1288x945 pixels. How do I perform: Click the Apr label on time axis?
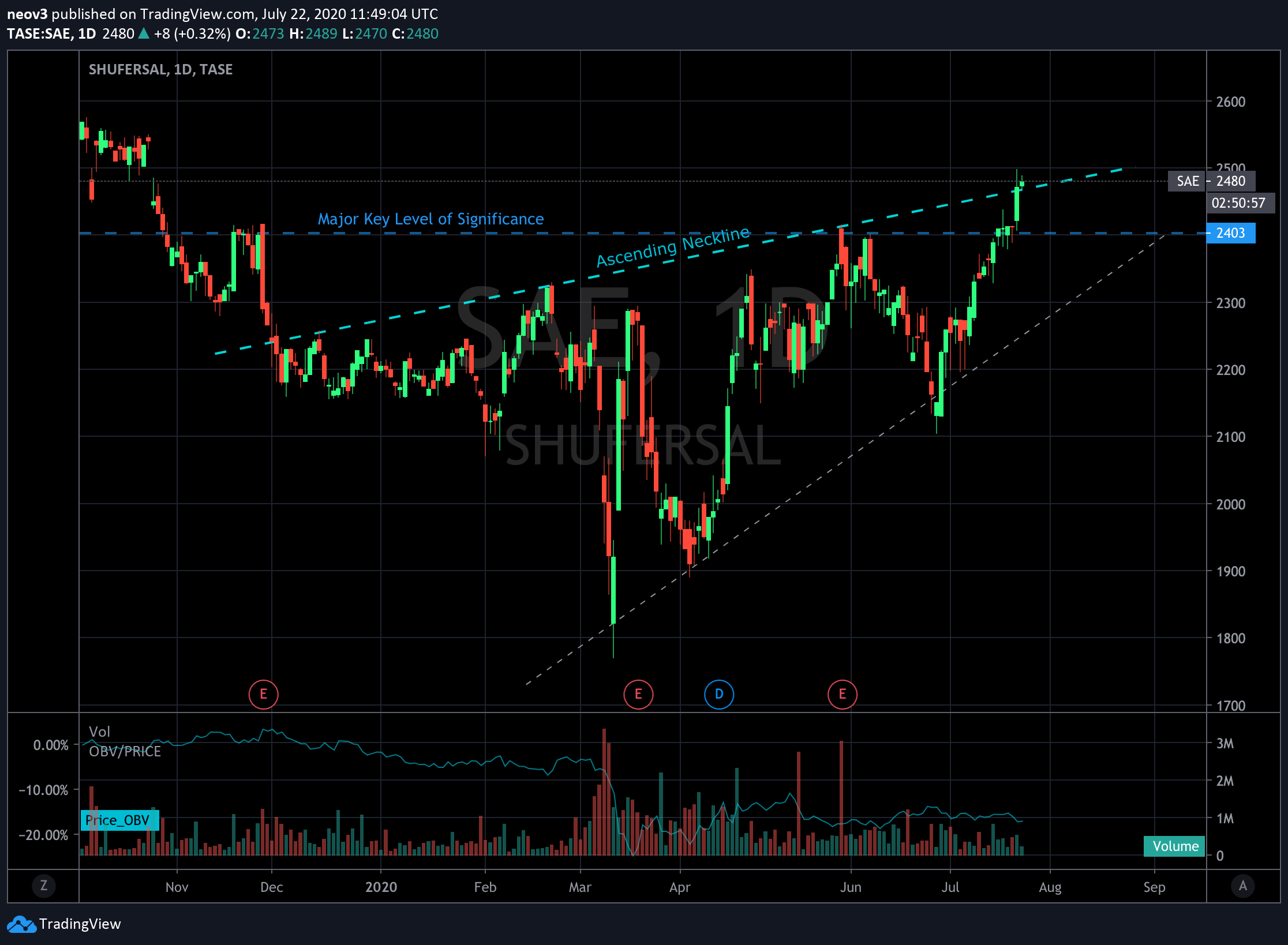pos(680,887)
